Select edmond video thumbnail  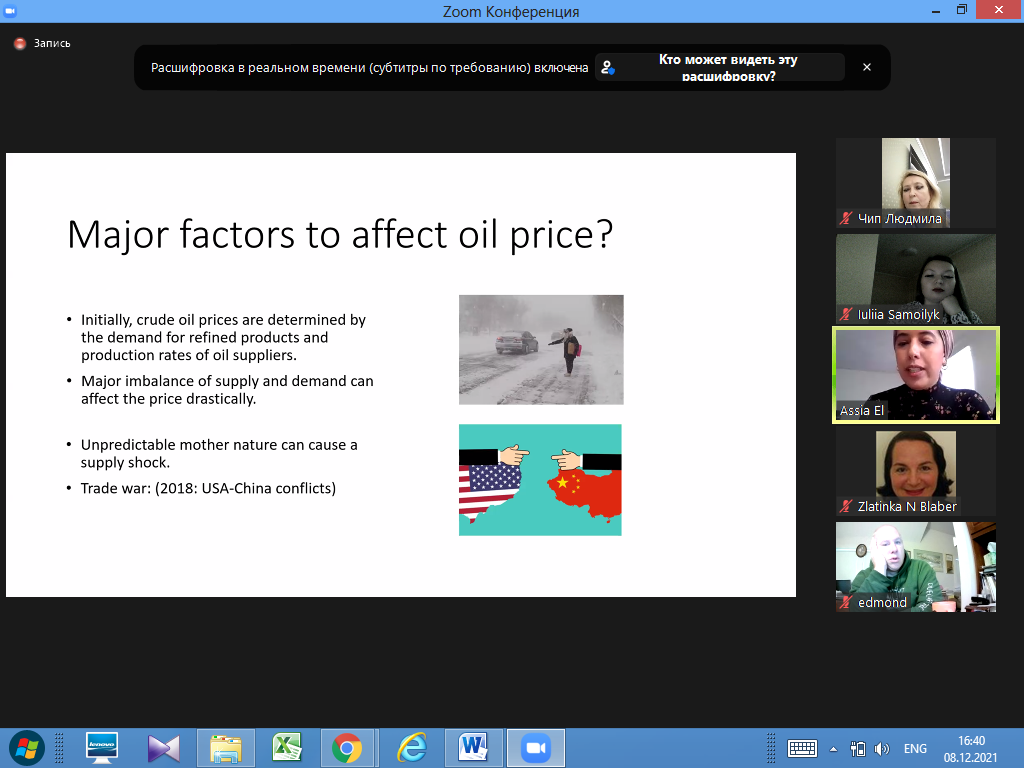(x=916, y=567)
